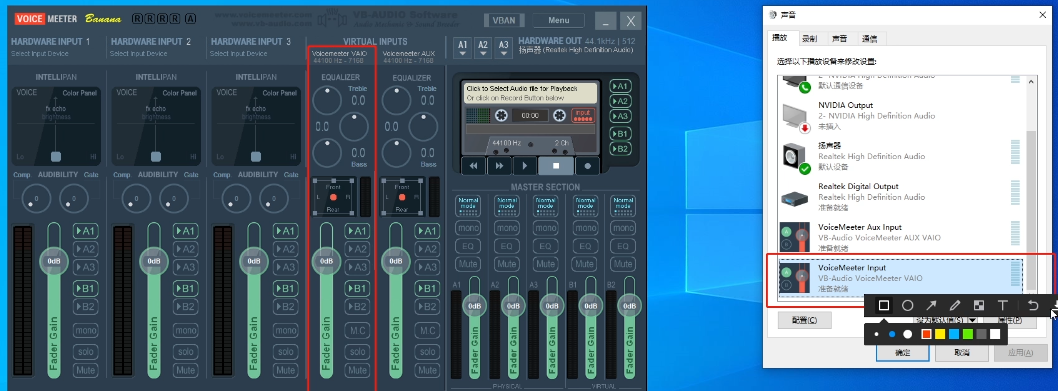Enable solo on Hardware Input 1 strip

[x=86, y=352]
